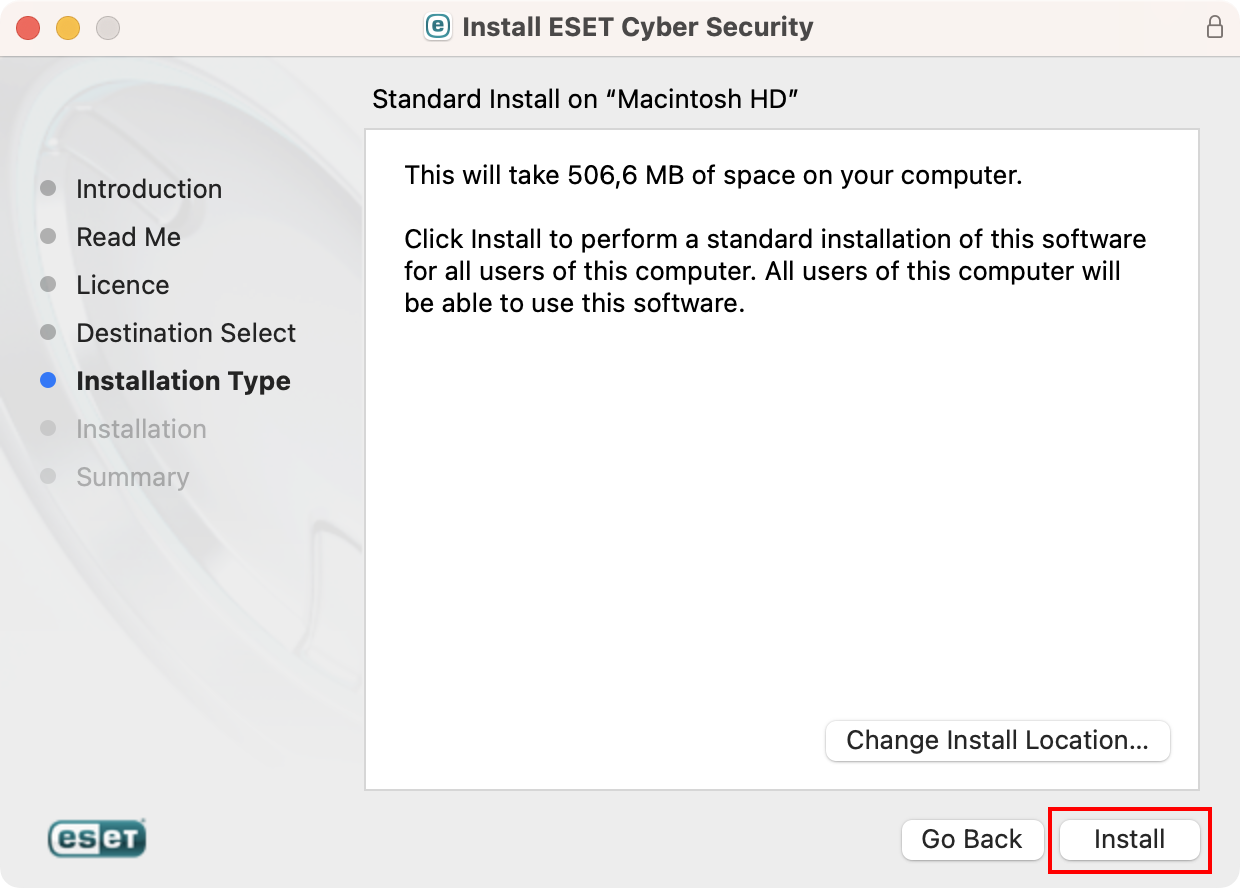The height and width of the screenshot is (888, 1240).
Task: Click the 506,6 MB space description text
Action: click(713, 176)
